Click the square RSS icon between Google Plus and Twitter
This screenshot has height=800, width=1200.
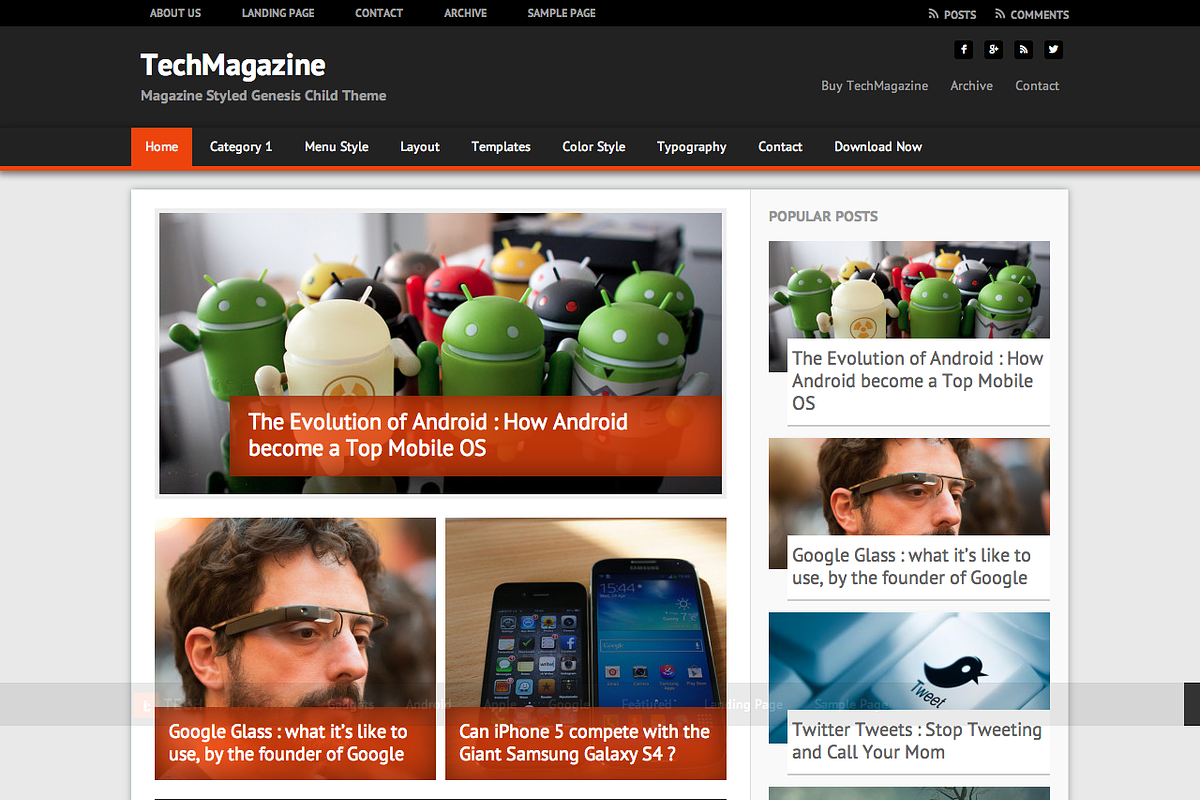[1023, 49]
